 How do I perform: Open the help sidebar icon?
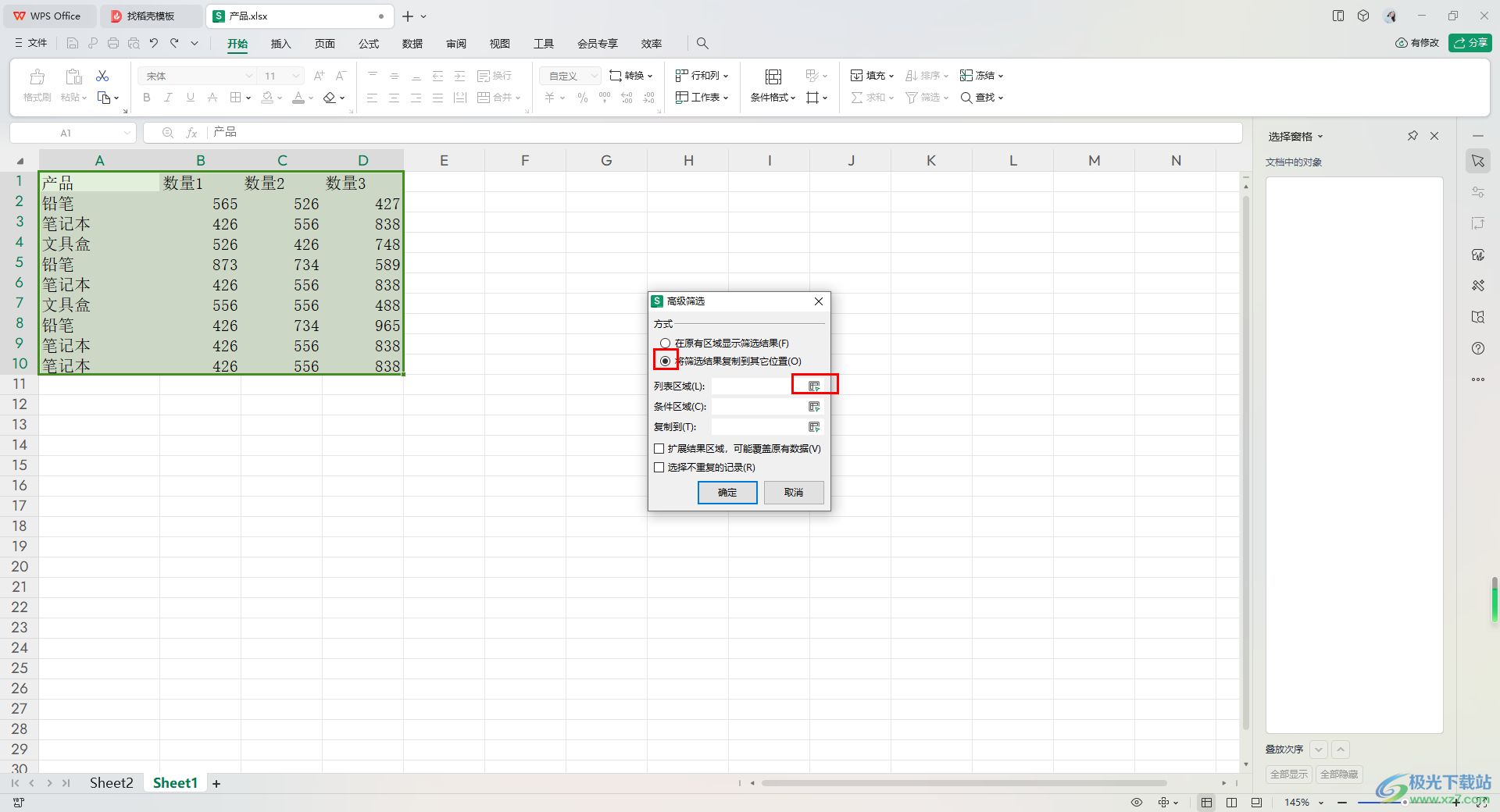(x=1478, y=348)
